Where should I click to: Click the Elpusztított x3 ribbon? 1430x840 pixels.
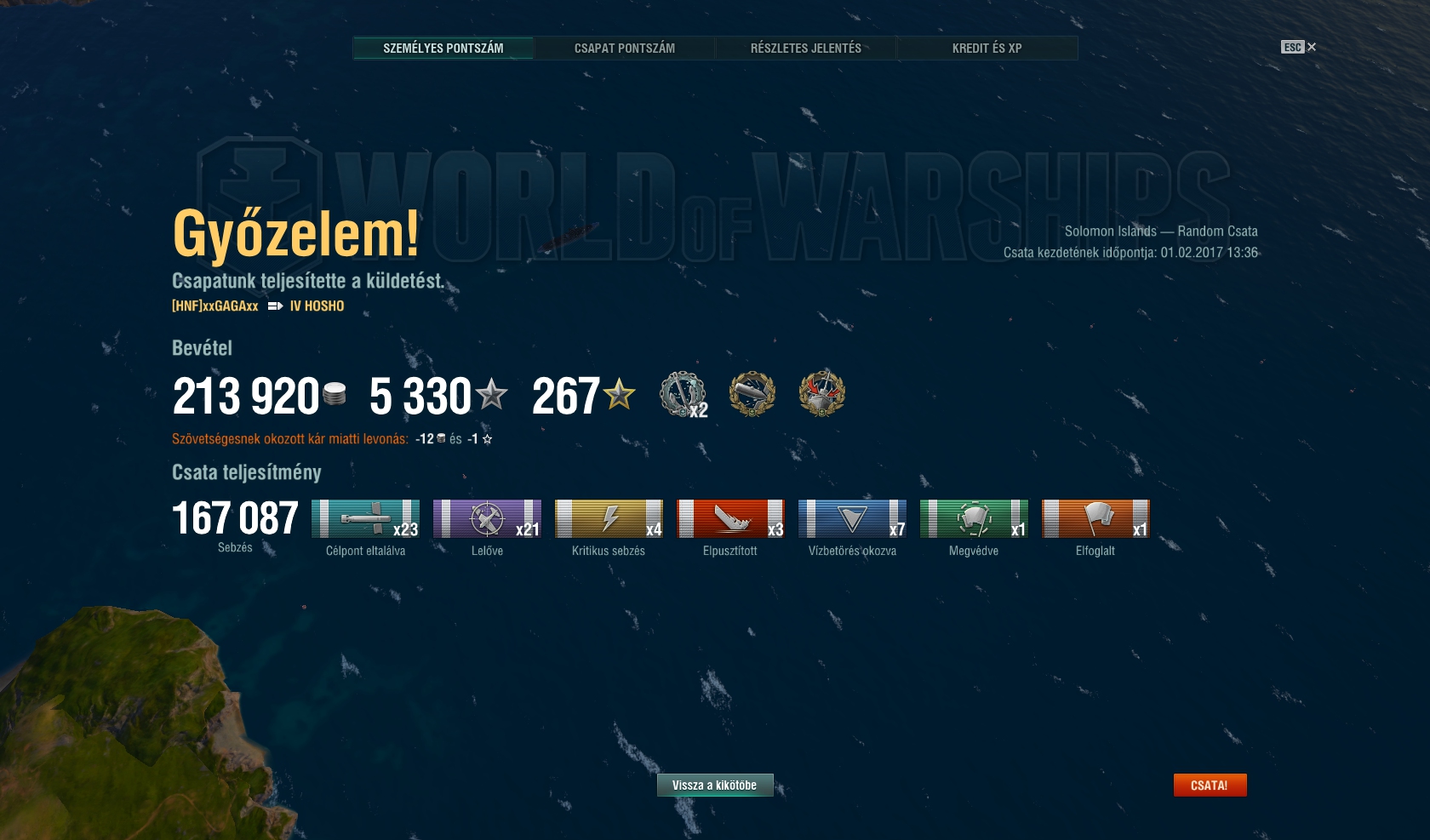tap(730, 519)
